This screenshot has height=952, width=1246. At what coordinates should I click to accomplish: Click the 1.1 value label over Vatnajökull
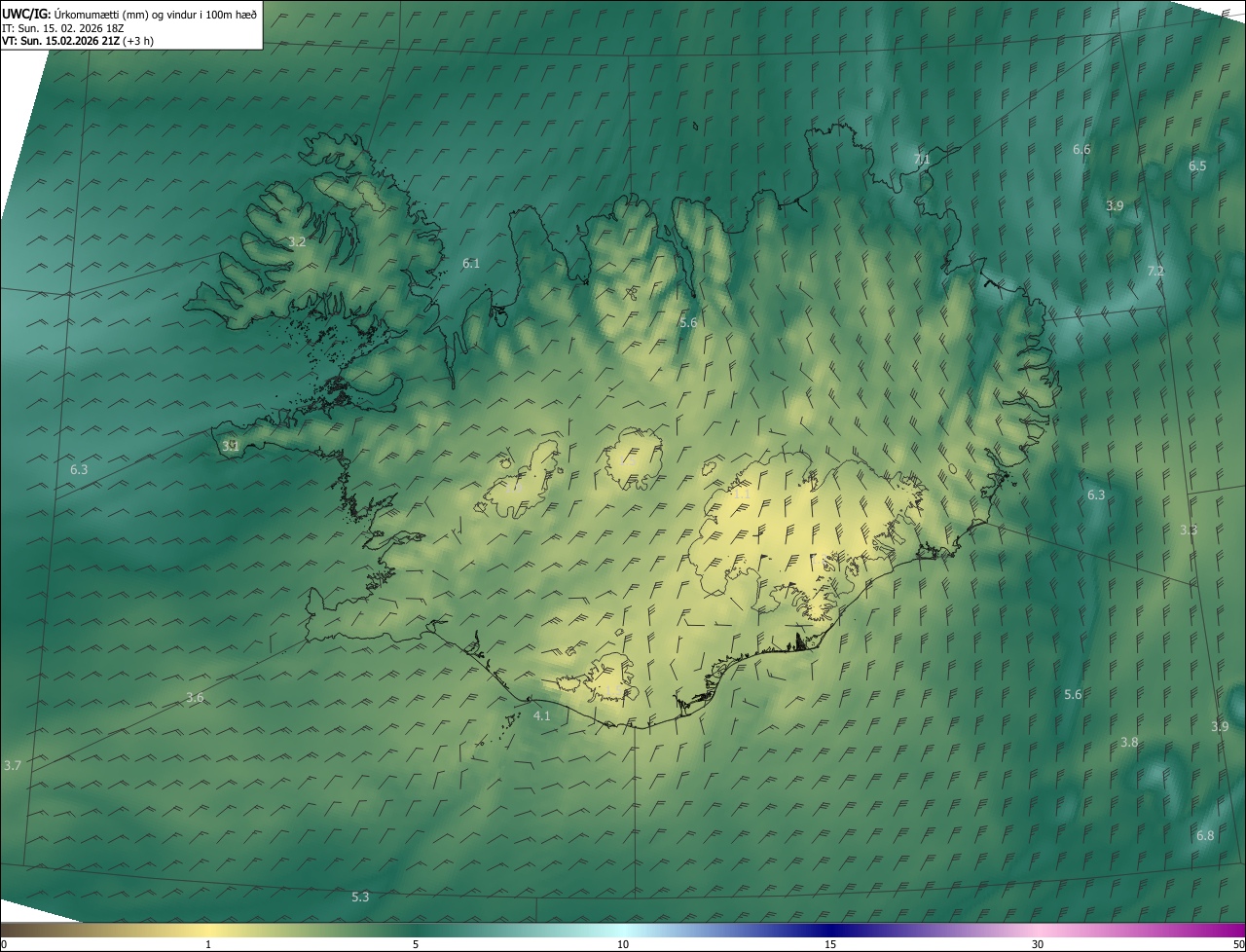[x=742, y=494]
